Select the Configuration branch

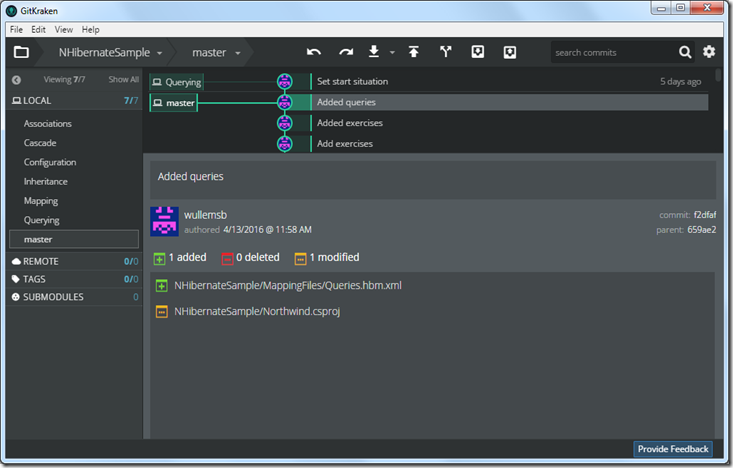pyautogui.click(x=50, y=162)
